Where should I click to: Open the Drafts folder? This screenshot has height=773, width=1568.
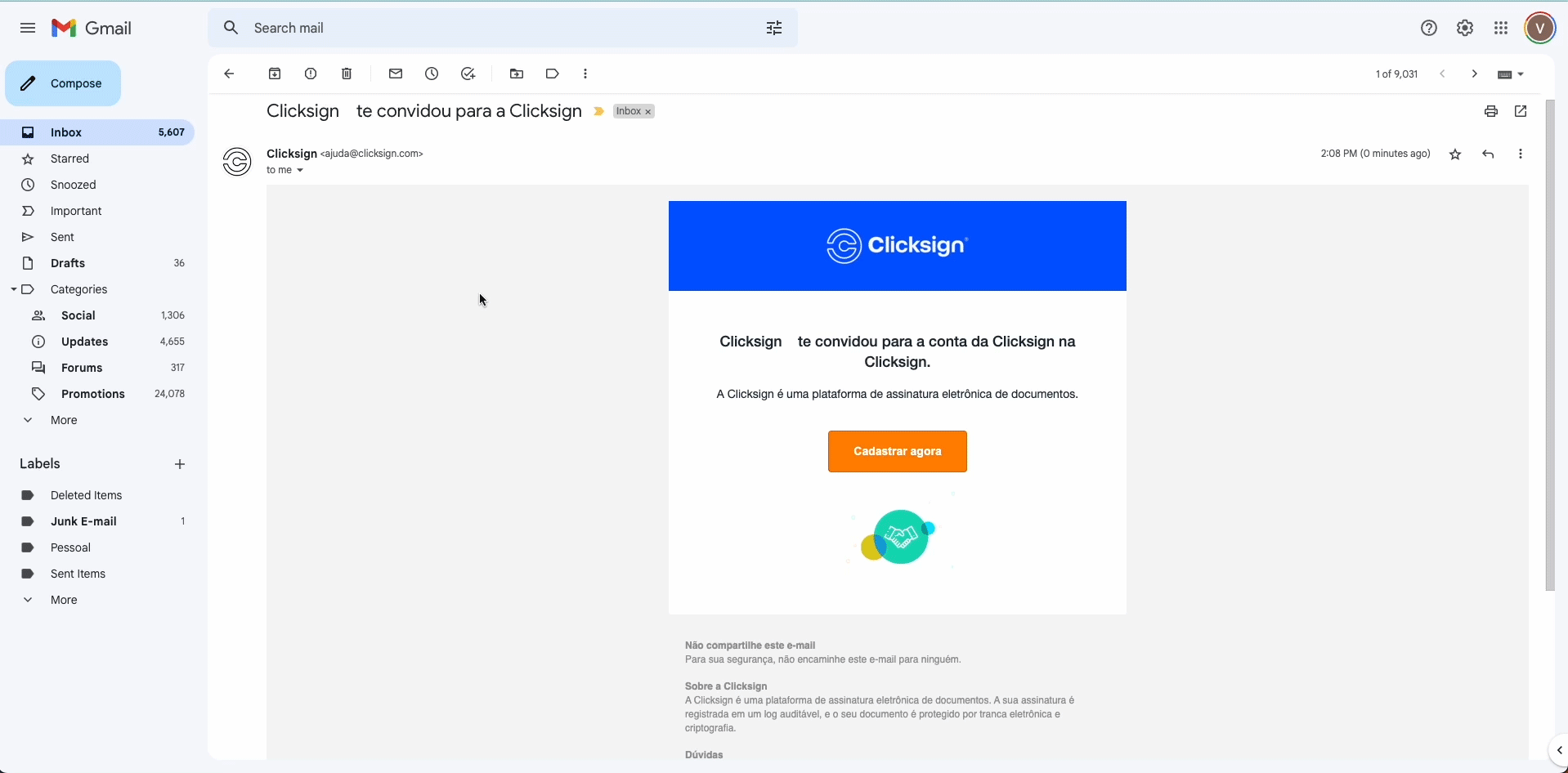pyautogui.click(x=98, y=263)
